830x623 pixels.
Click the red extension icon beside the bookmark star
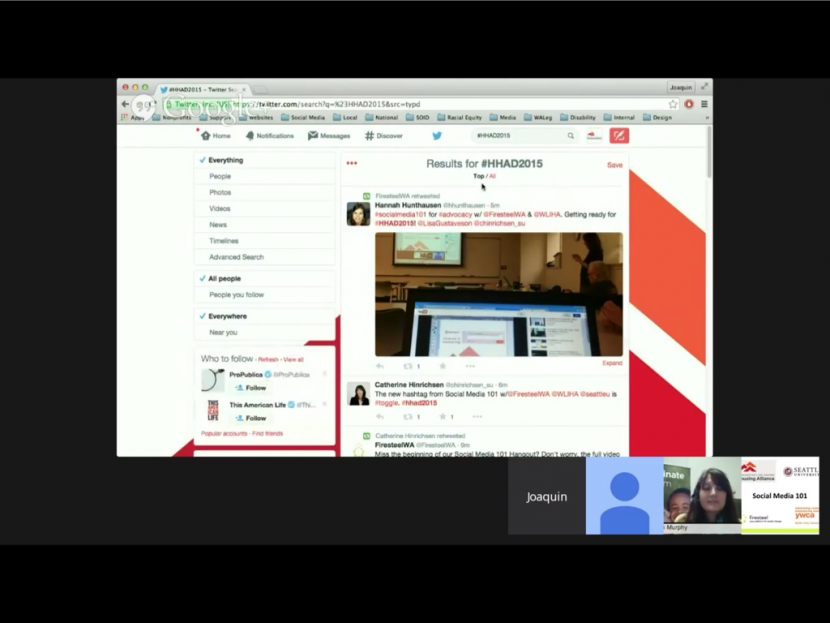click(689, 104)
